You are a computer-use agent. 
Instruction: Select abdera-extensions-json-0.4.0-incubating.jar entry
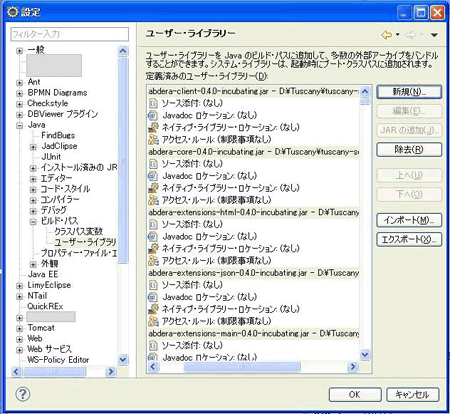point(253,273)
